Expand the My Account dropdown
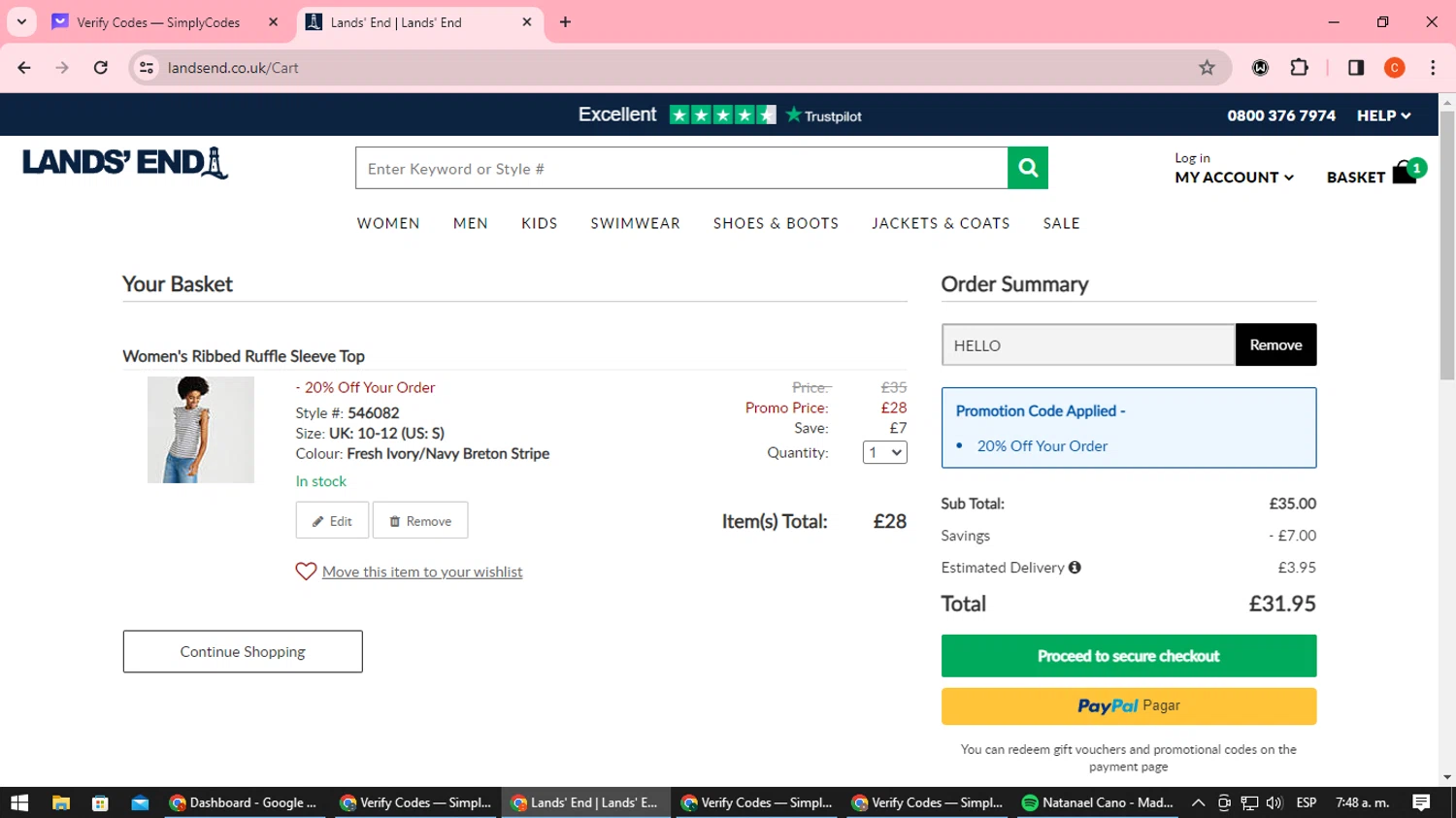 point(1234,178)
